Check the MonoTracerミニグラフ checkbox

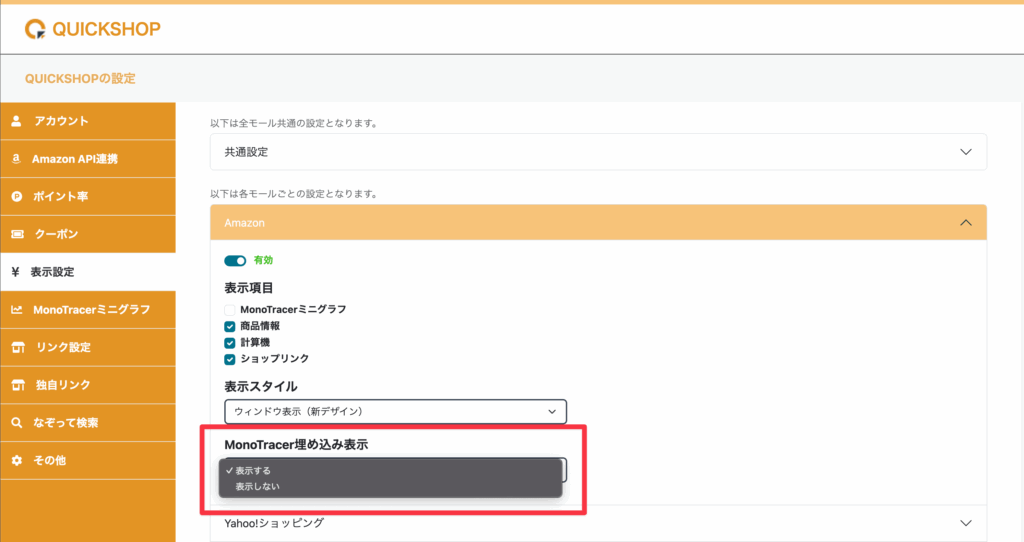tap(230, 310)
